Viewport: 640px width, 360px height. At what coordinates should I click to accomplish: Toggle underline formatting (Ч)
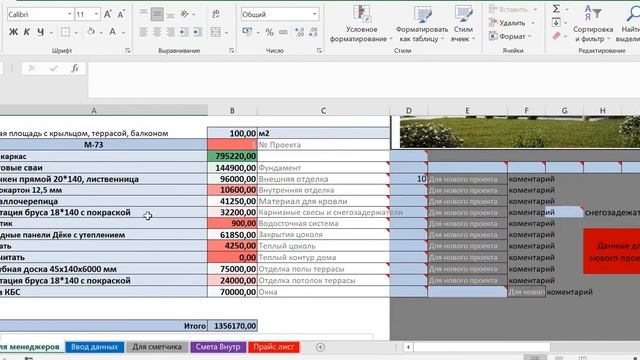click(x=40, y=32)
